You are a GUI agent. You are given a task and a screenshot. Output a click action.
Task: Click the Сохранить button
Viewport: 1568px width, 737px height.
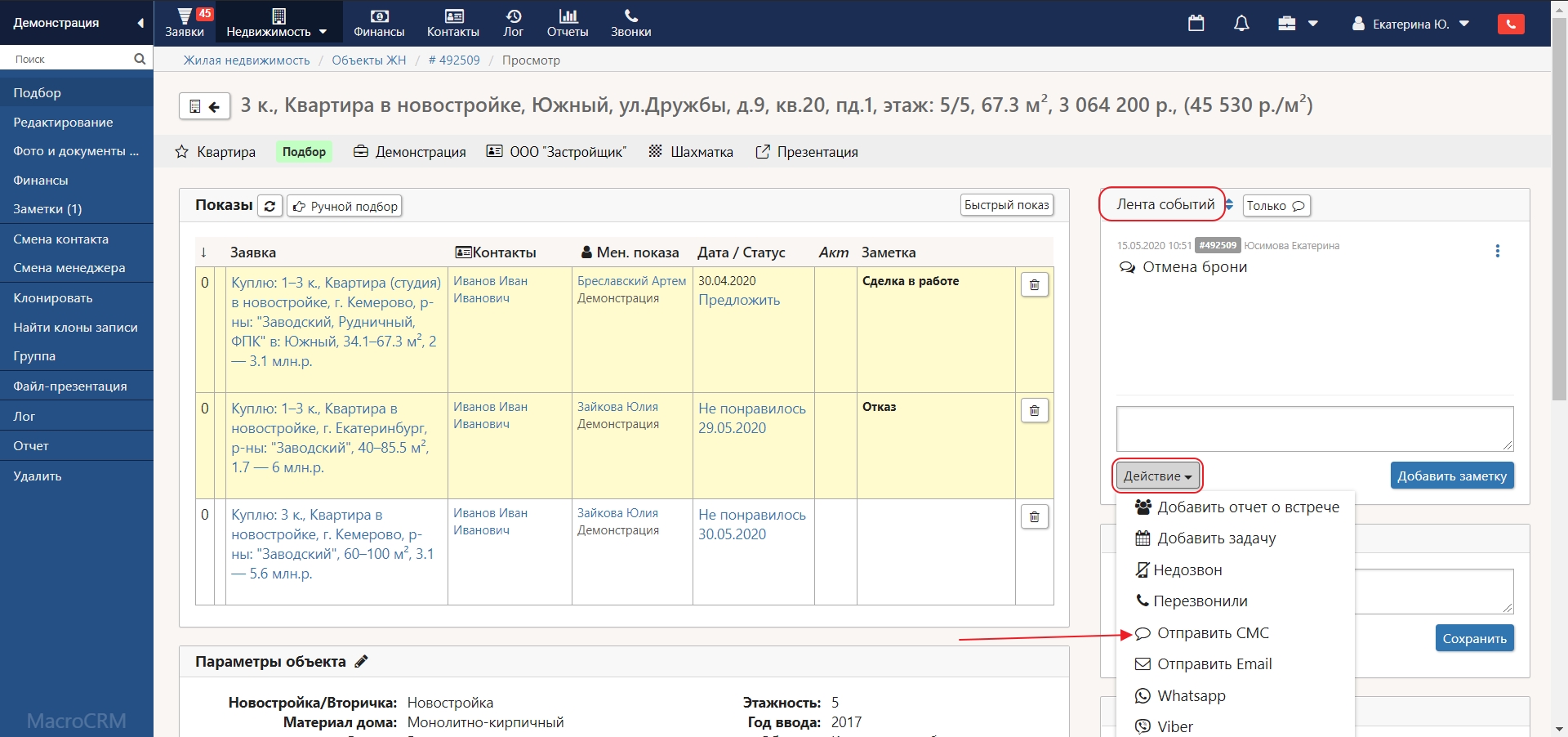pos(1475,638)
